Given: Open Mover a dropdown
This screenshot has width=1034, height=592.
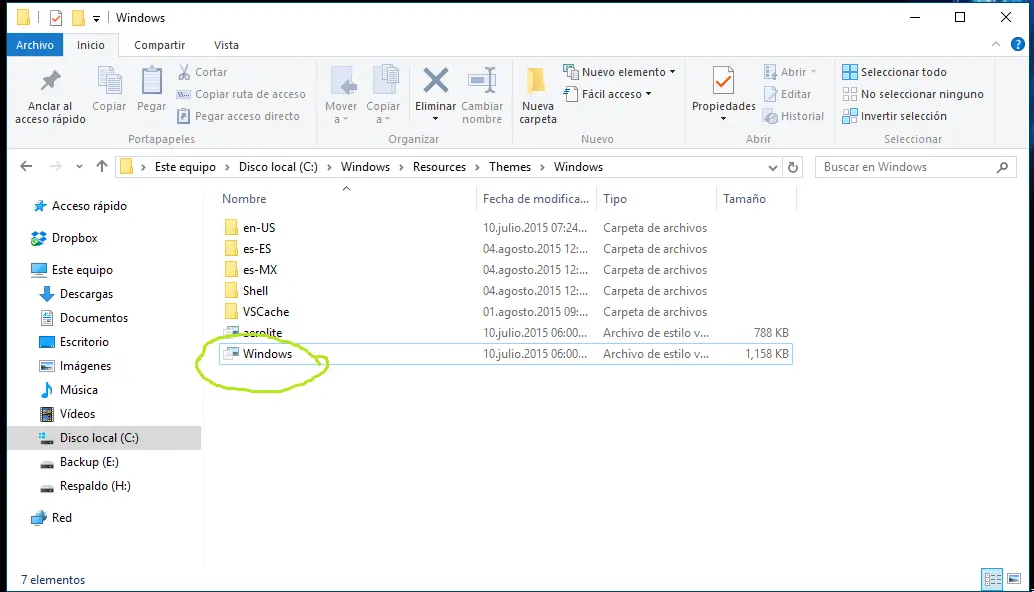Looking at the screenshot, I should point(341,95).
